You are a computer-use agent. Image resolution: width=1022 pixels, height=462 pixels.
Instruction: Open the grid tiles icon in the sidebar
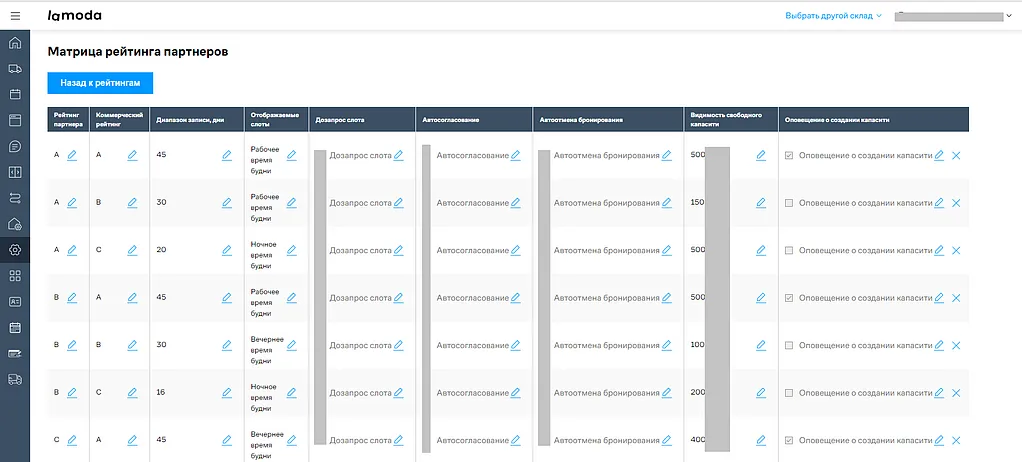click(15, 276)
